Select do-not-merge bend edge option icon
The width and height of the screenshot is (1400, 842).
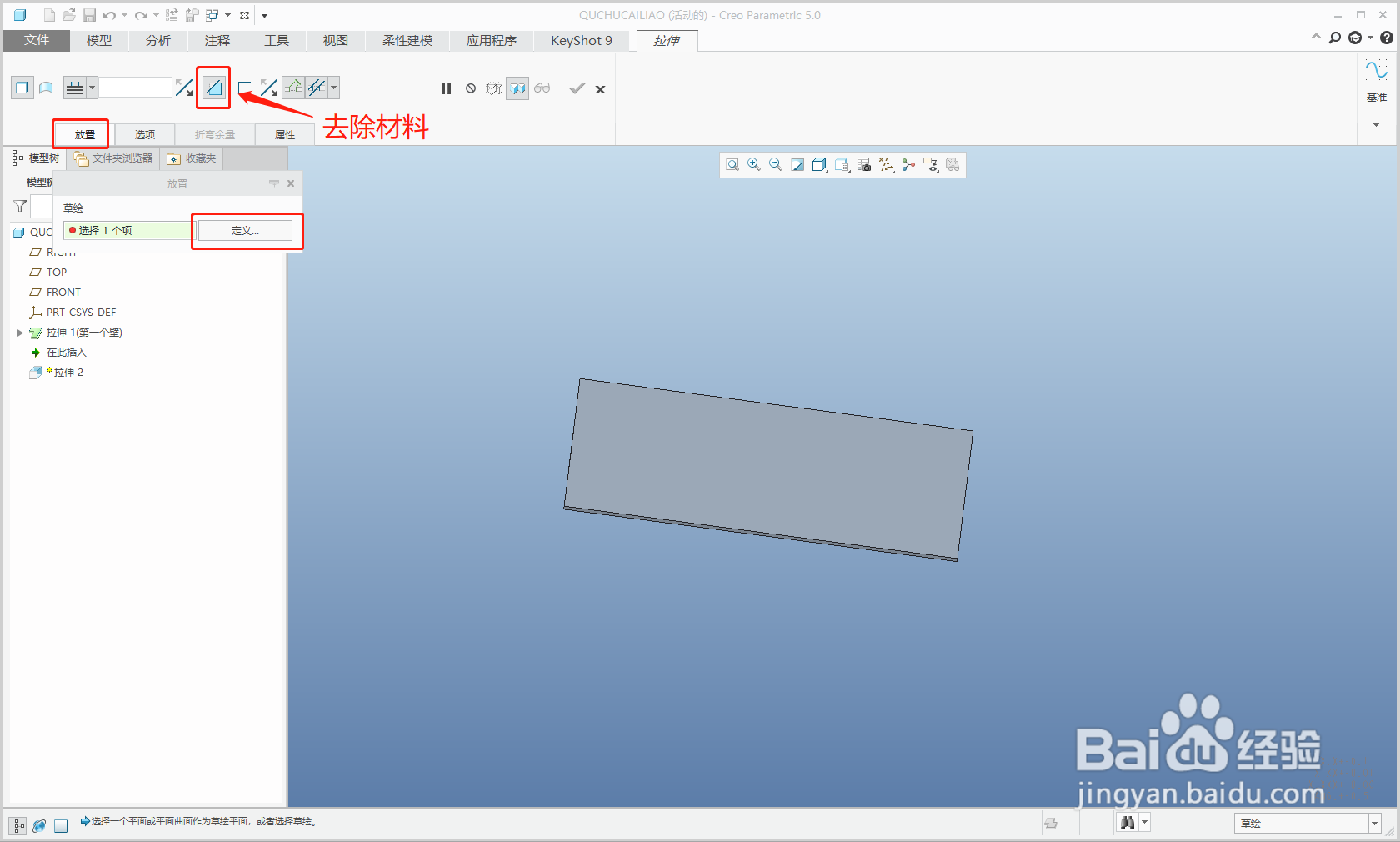pyautogui.click(x=316, y=88)
